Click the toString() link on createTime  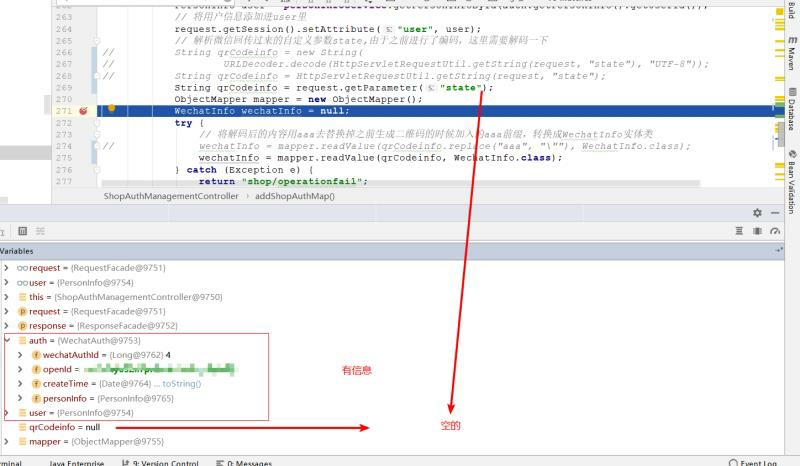point(182,384)
